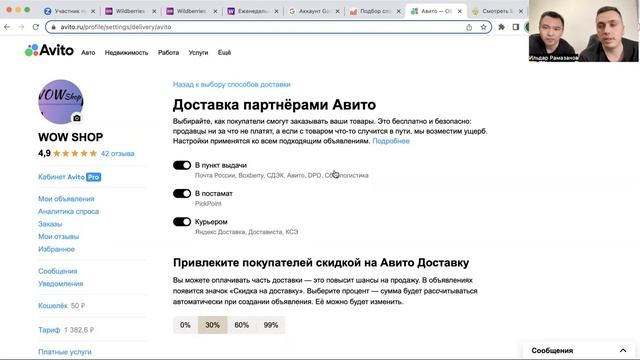Click the lock icon in the address bar
This screenshot has width=640, height=360.
pyautogui.click(x=53, y=27)
